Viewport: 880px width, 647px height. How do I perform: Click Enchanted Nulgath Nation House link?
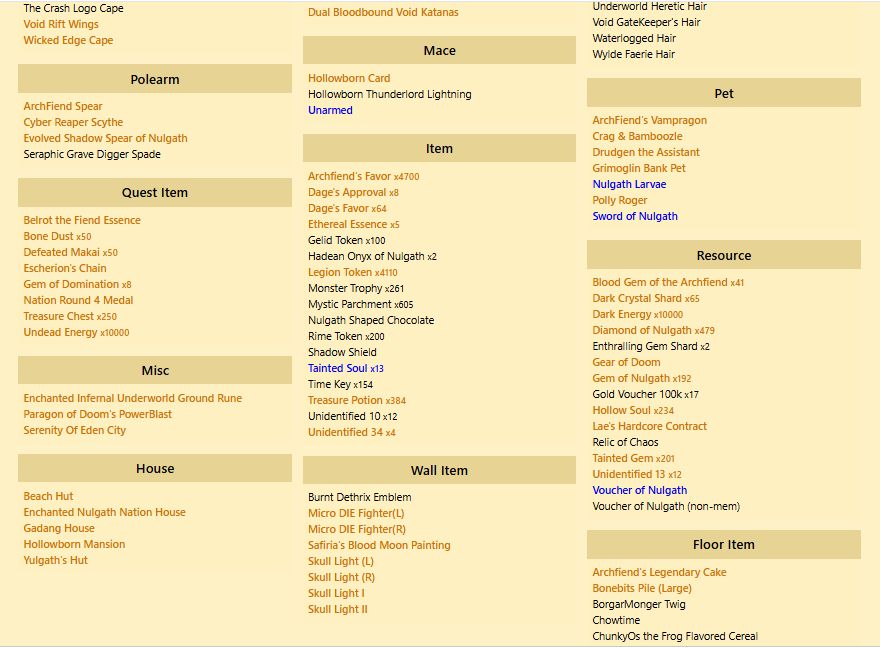coord(104,512)
